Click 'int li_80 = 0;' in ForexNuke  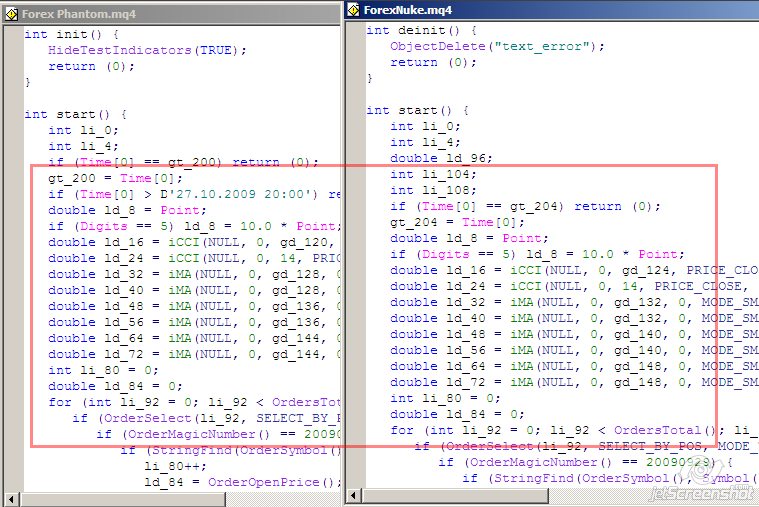[445, 398]
